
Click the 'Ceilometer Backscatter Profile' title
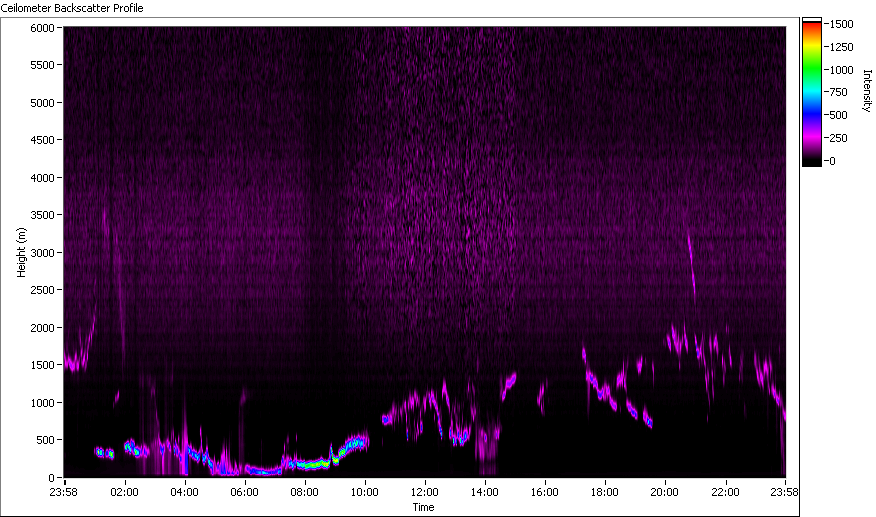click(72, 8)
